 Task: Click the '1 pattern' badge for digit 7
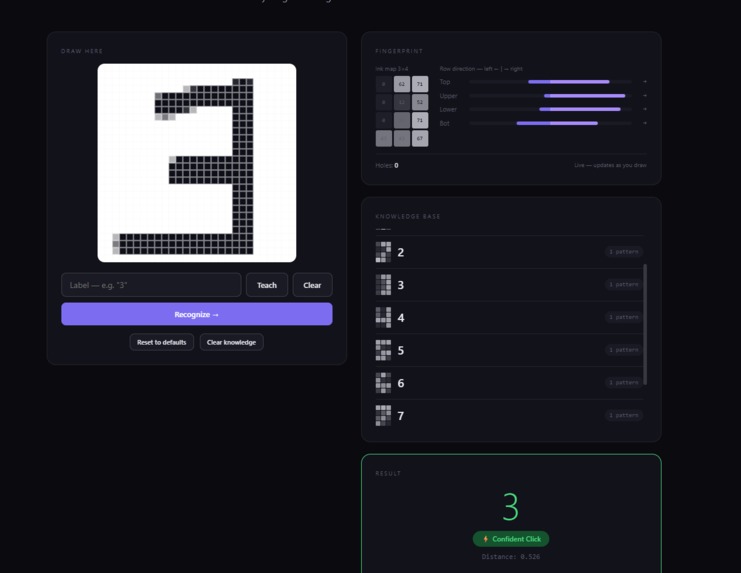coord(624,415)
